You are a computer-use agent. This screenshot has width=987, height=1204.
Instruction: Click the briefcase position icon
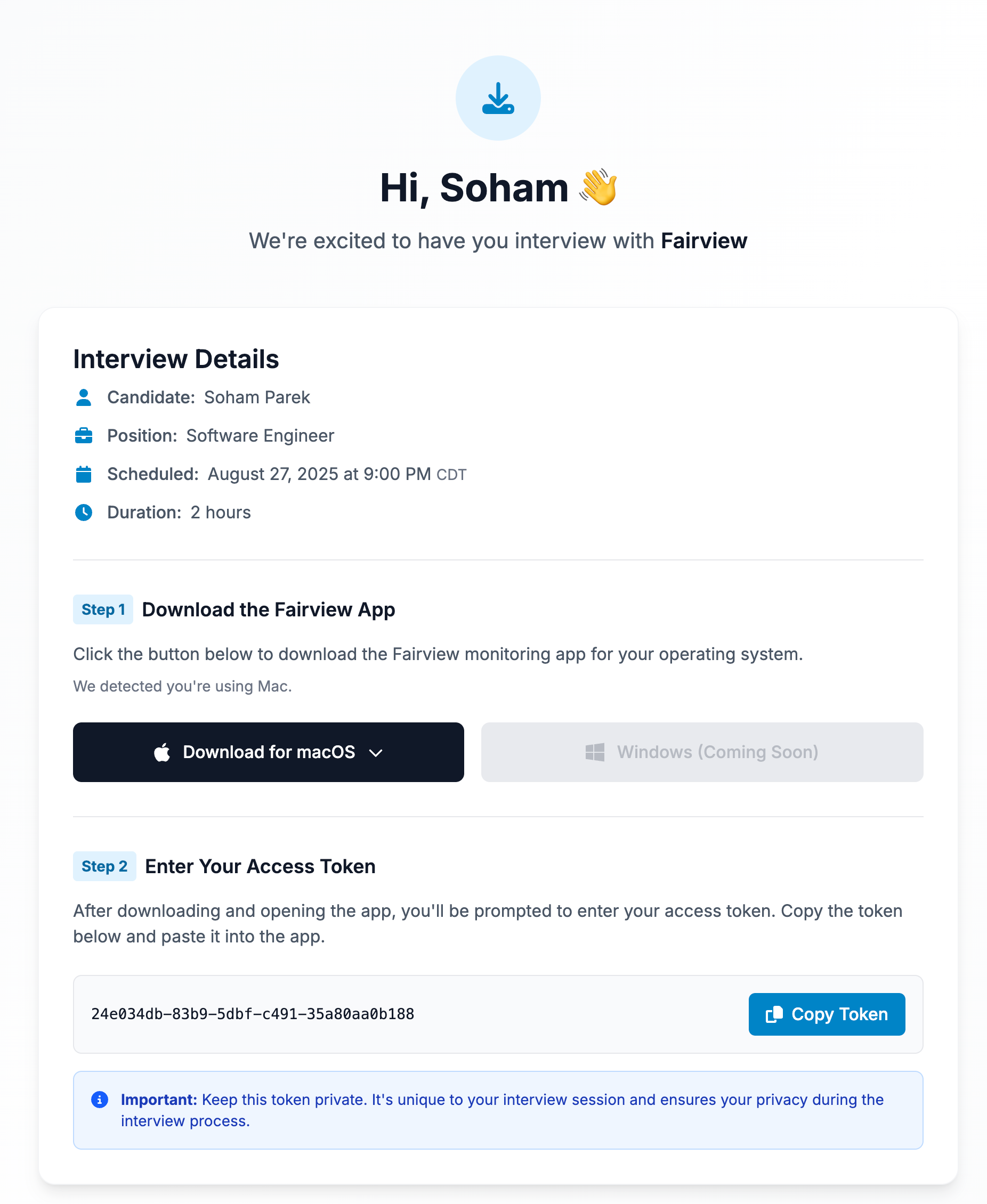[84, 436]
